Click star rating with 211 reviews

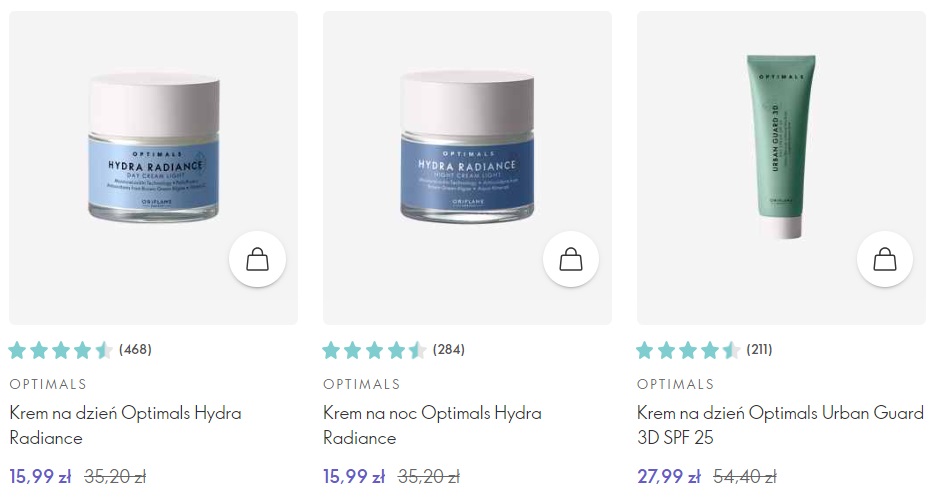coord(688,350)
